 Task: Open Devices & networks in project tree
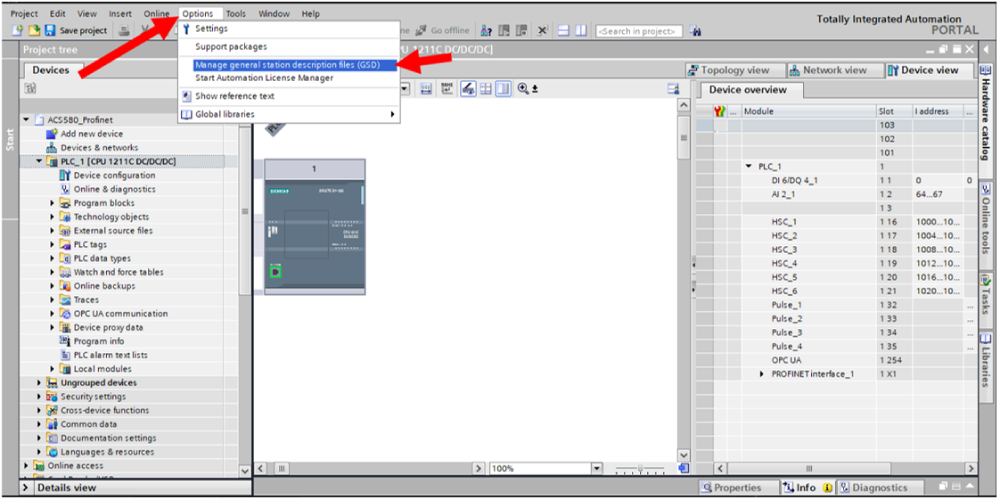click(x=99, y=148)
